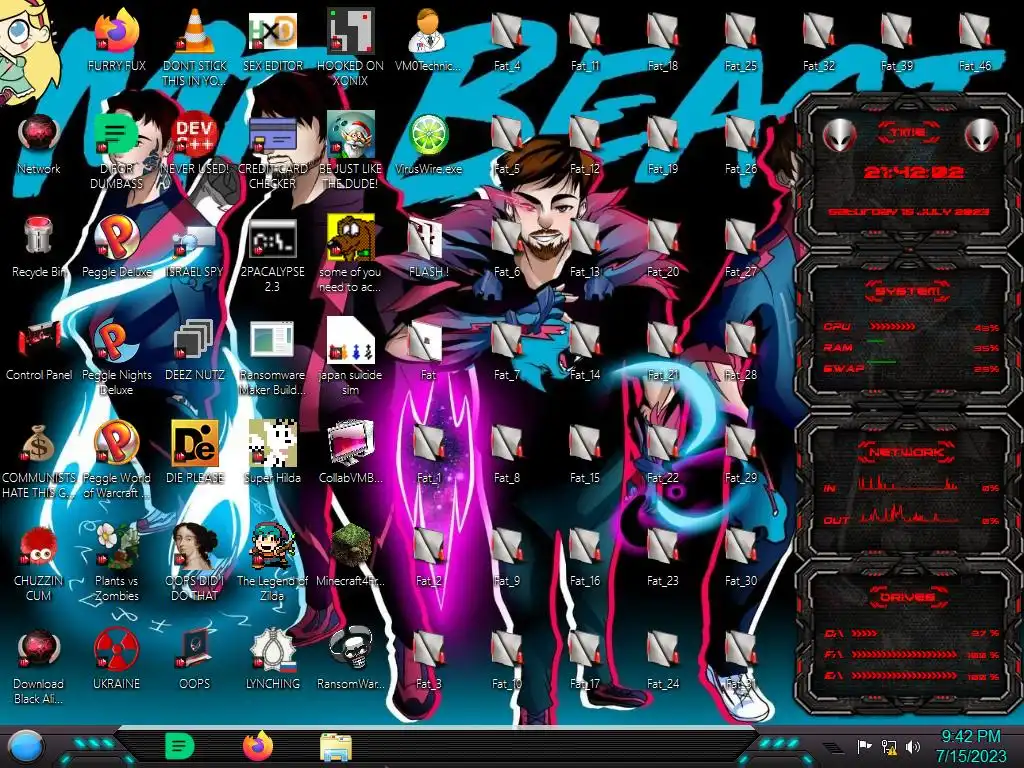Open the Fat_18 file icon
This screenshot has height=768, width=1024.
point(662,31)
